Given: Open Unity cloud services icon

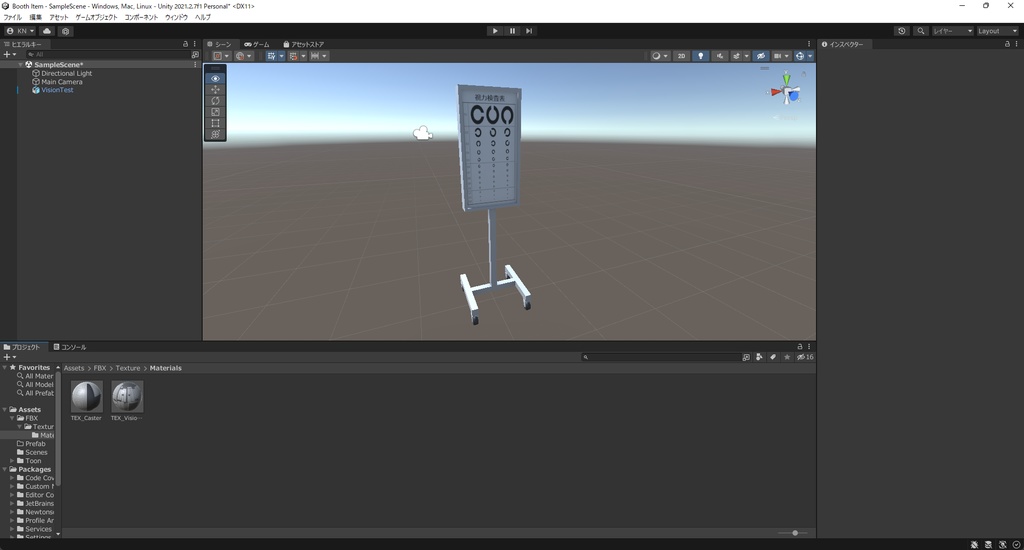Looking at the screenshot, I should point(47,31).
